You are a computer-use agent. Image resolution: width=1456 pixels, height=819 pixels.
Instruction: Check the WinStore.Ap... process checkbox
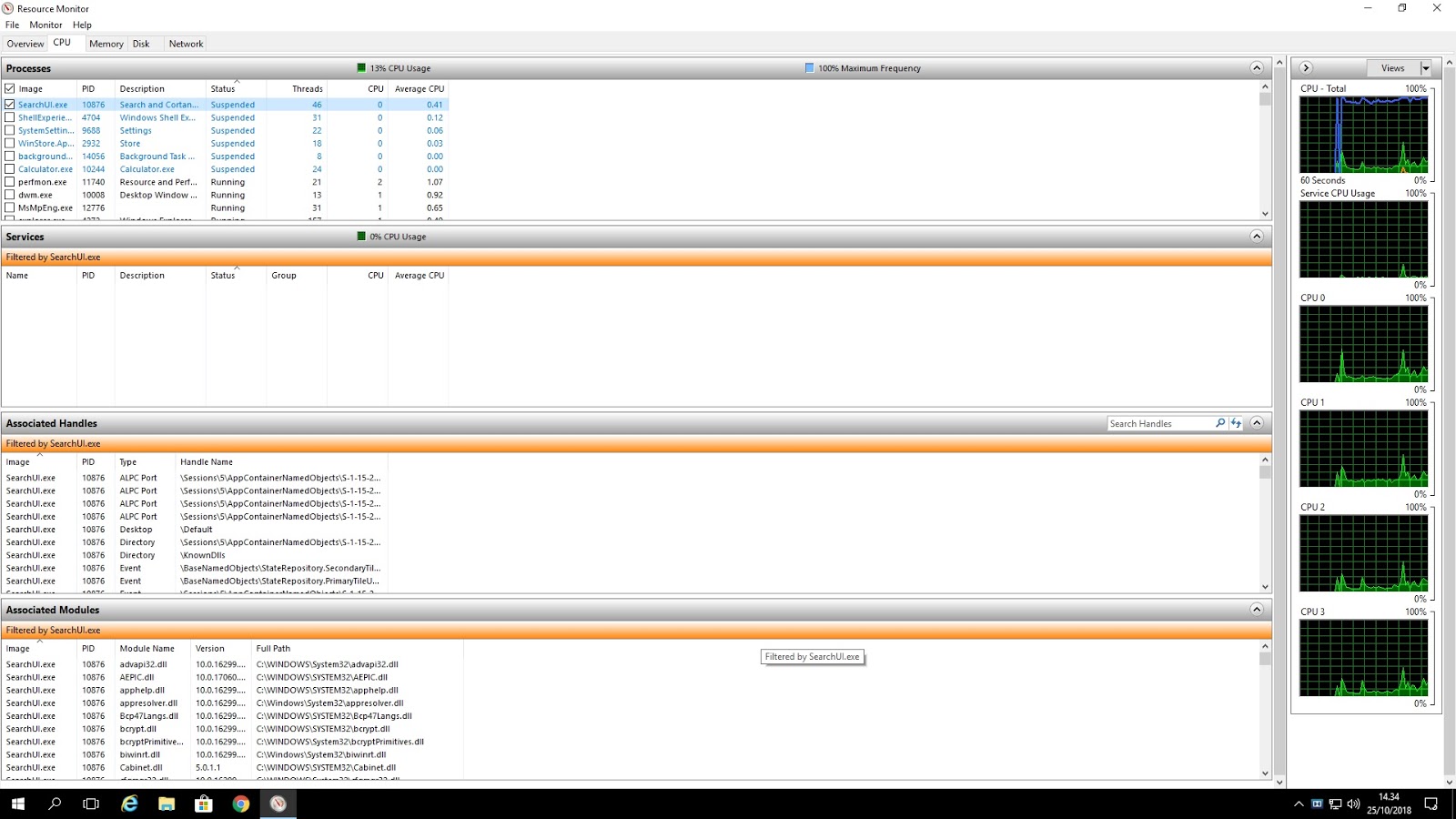tap(10, 143)
